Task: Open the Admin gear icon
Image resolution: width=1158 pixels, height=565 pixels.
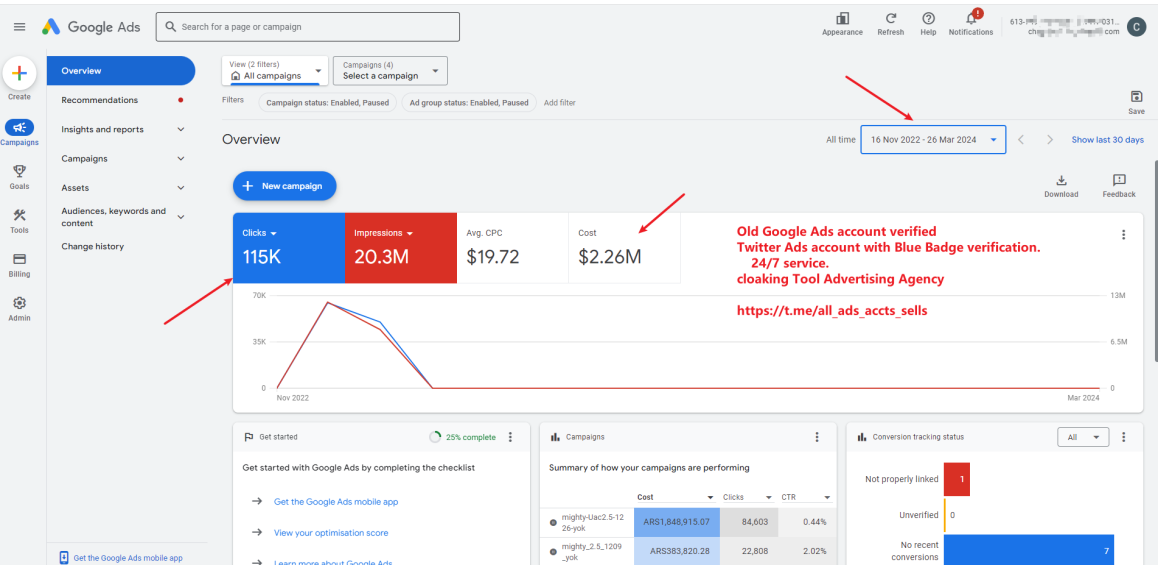Action: pyautogui.click(x=19, y=303)
